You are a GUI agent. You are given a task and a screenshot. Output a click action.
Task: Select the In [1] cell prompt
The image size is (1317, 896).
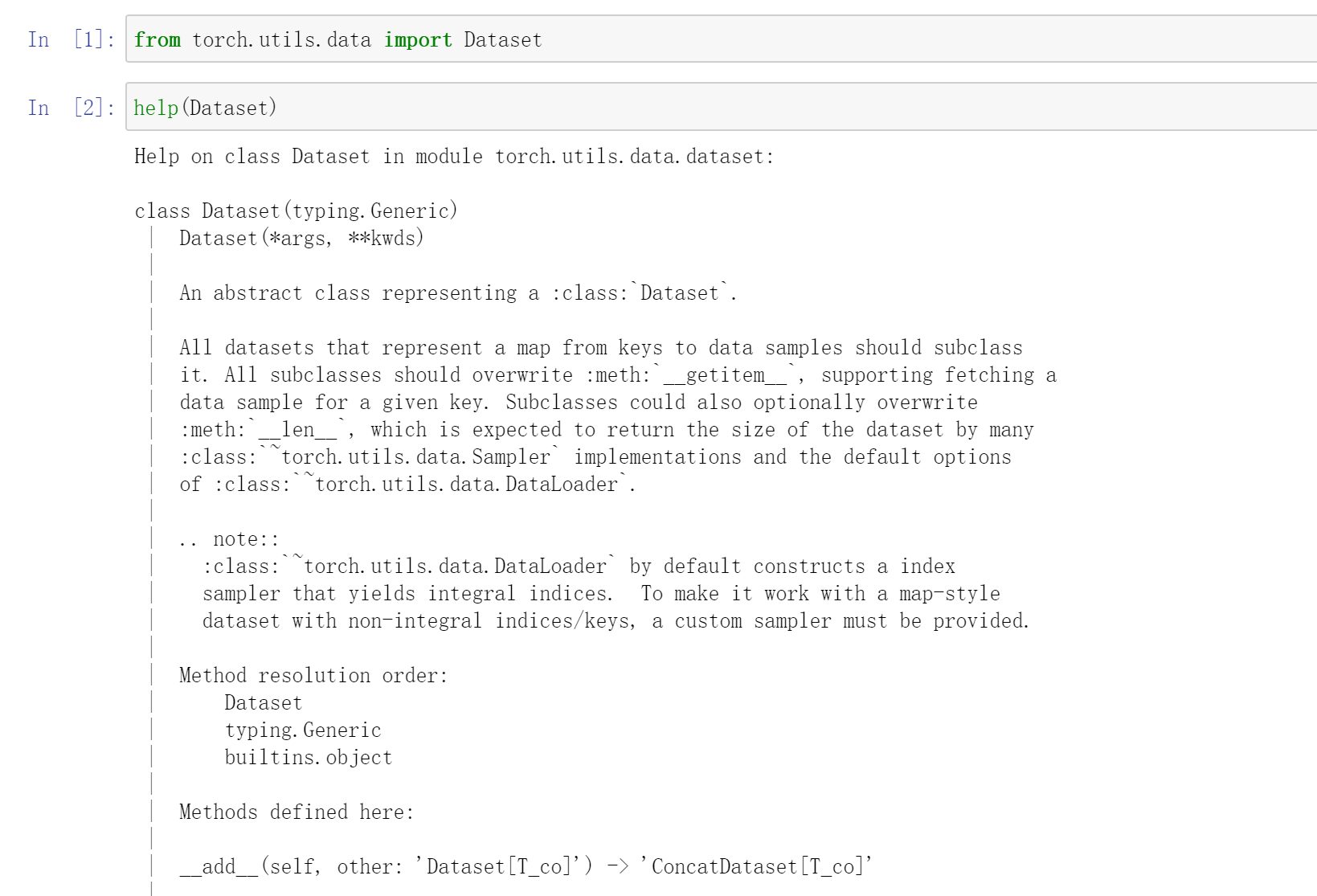click(71, 39)
